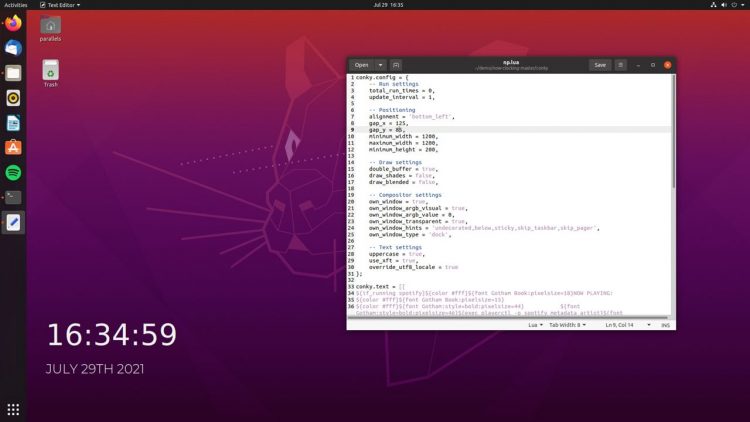
Task: Open the parallels home folder icon
Action: (50, 29)
